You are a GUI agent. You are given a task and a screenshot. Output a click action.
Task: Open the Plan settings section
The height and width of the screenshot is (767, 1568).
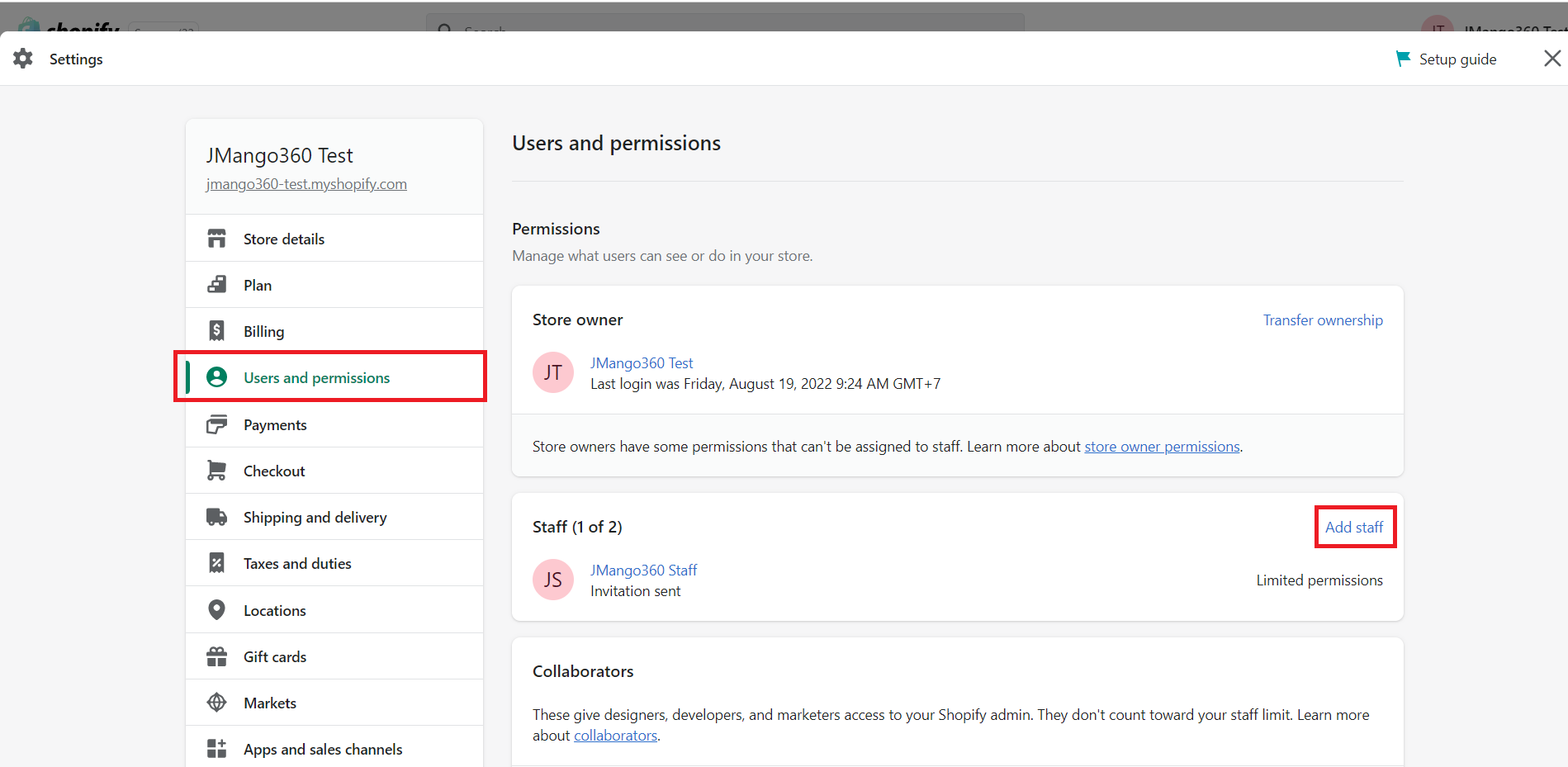(x=258, y=285)
